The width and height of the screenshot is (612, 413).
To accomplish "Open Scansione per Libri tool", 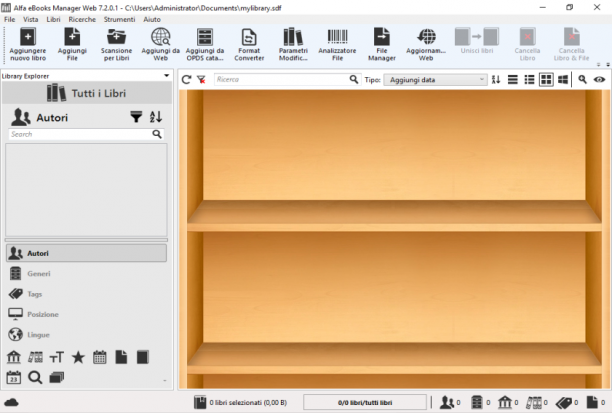I will pos(116,44).
